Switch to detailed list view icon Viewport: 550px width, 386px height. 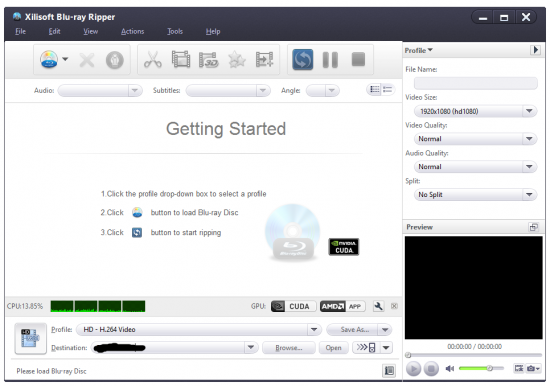pos(374,89)
